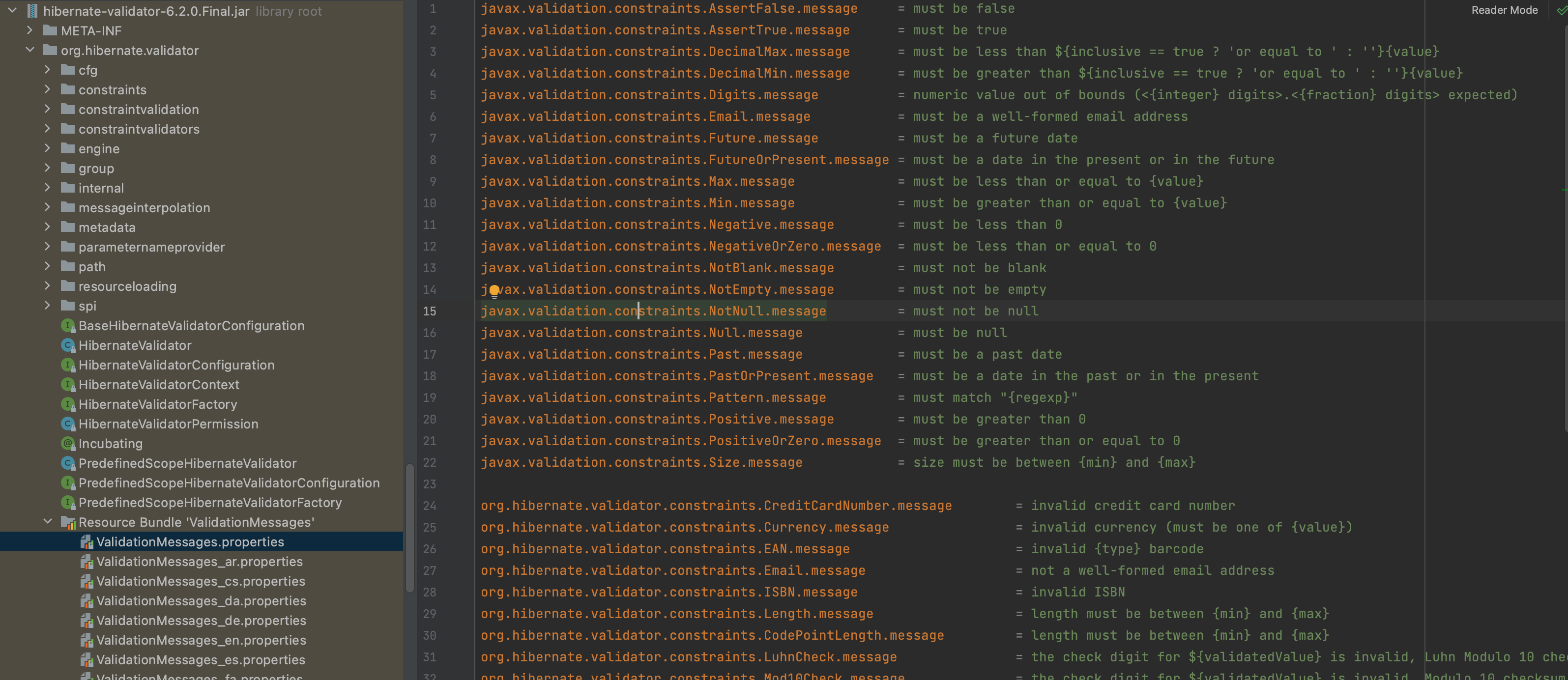This screenshot has height=680, width=1568.
Task: Collapse Resource Bundle 'ValidationMessages' node
Action: [48, 522]
